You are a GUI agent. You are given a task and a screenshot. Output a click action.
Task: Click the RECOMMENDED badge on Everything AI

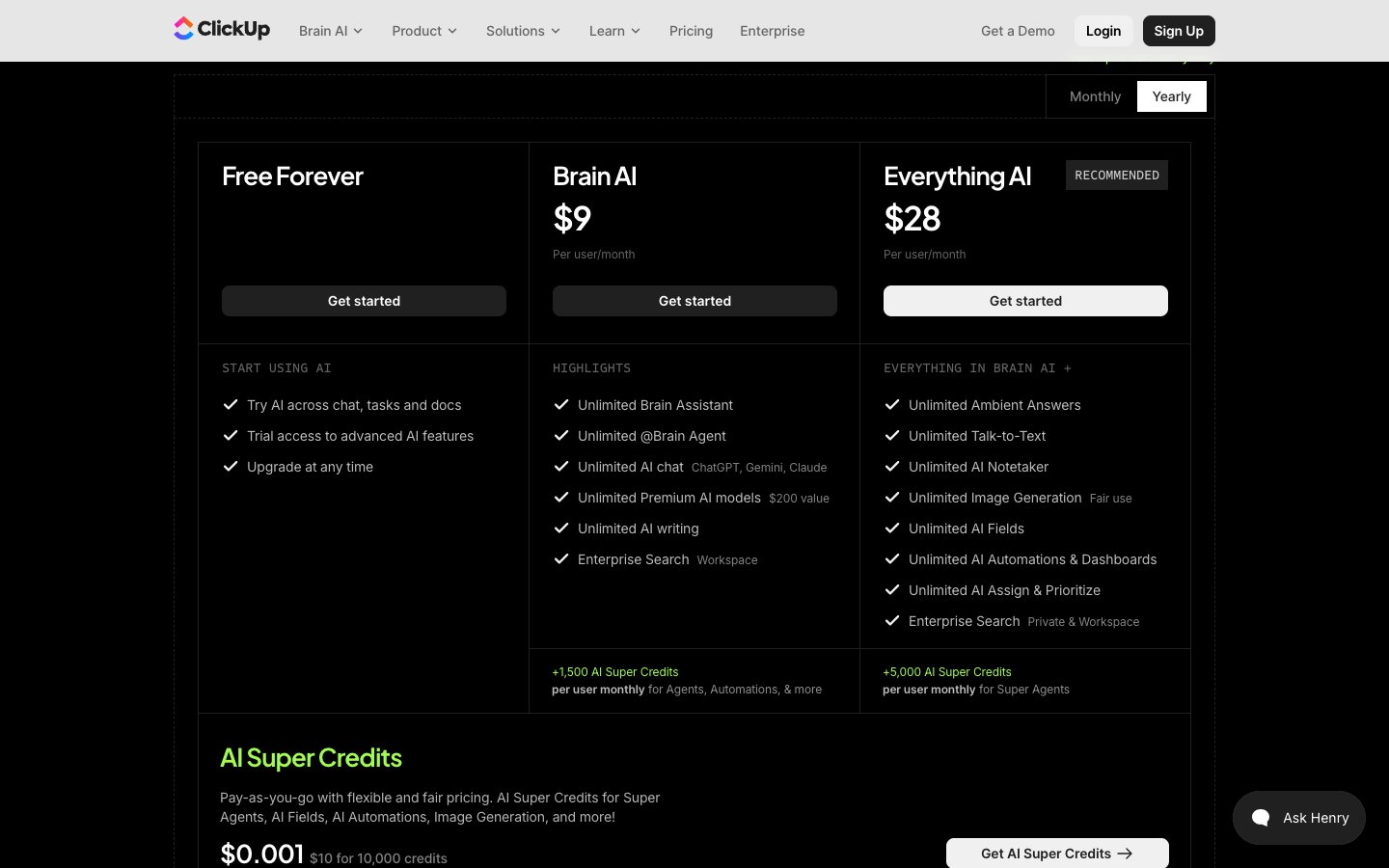[1116, 176]
